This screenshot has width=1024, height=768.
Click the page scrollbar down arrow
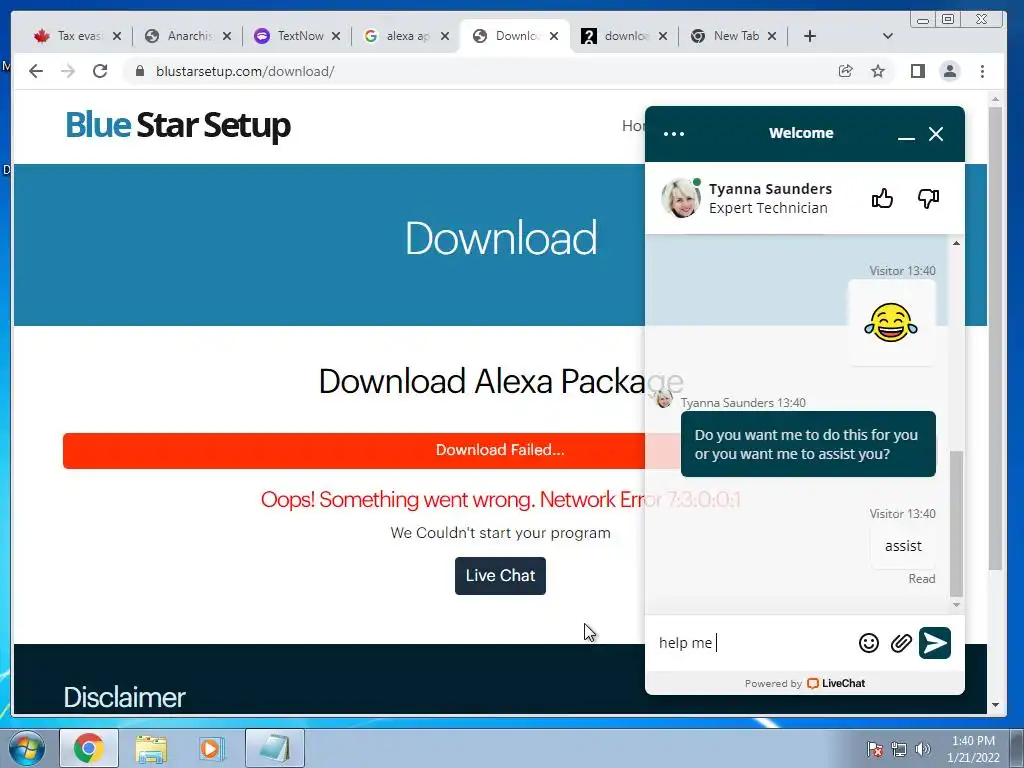pyautogui.click(x=995, y=705)
